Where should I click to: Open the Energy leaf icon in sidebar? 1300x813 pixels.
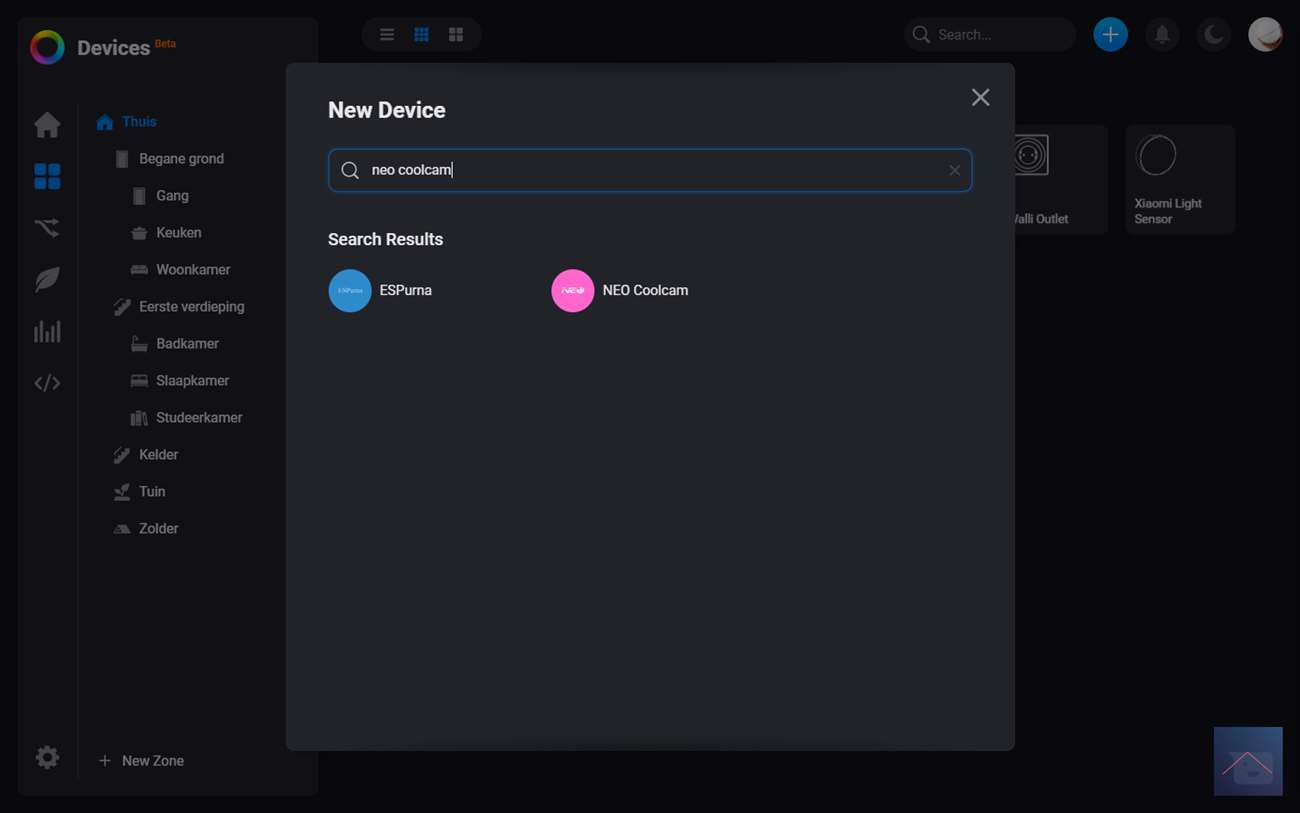[47, 280]
